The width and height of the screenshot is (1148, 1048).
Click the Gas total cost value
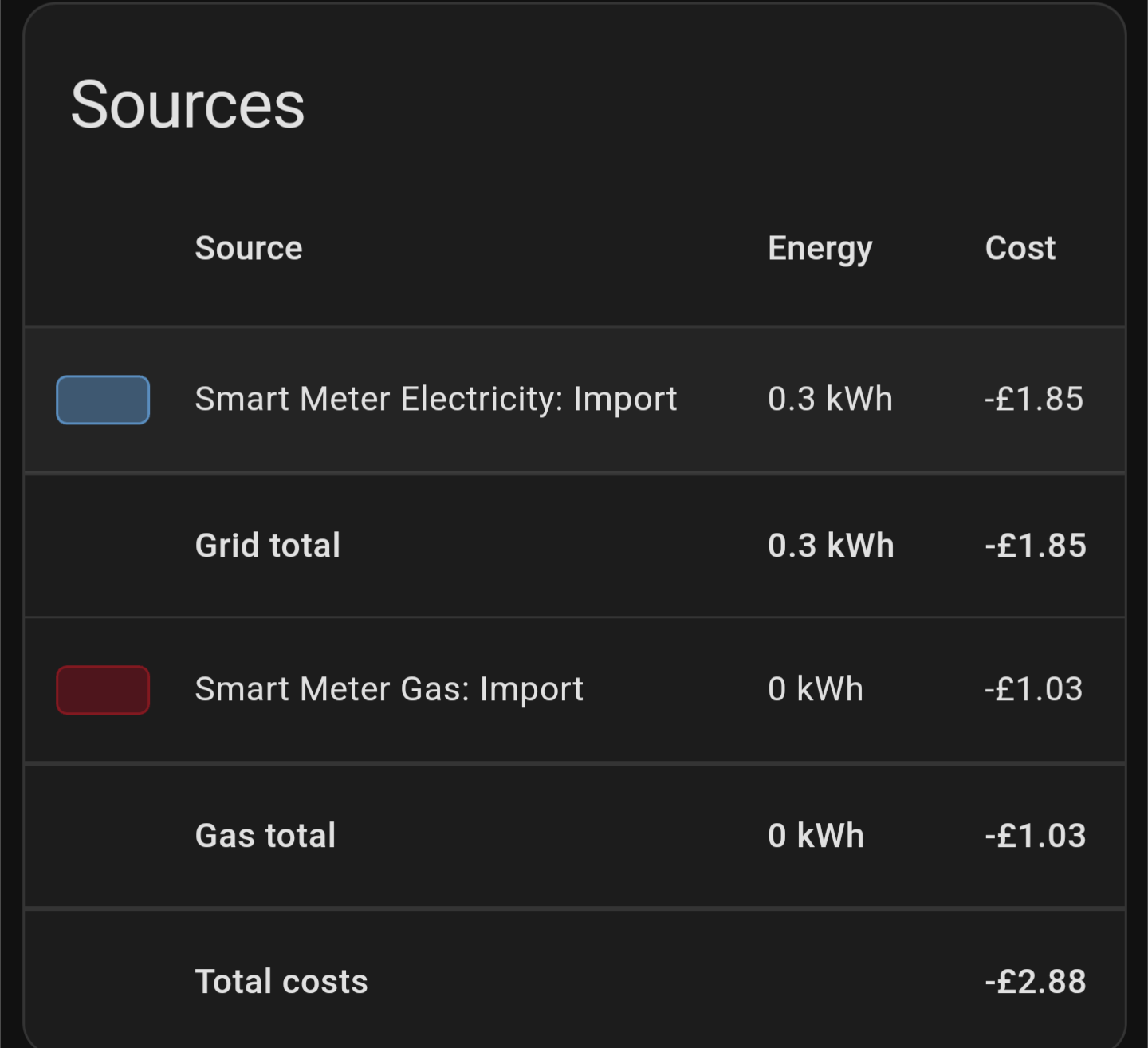(x=1036, y=836)
